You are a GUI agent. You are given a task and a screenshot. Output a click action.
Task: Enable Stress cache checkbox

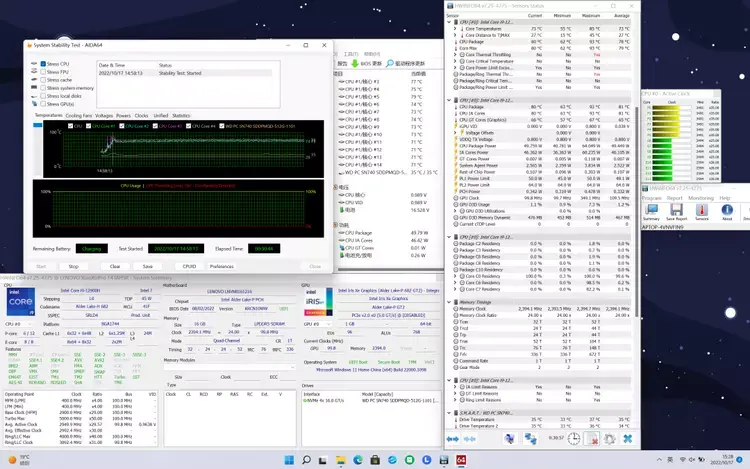pos(43,80)
